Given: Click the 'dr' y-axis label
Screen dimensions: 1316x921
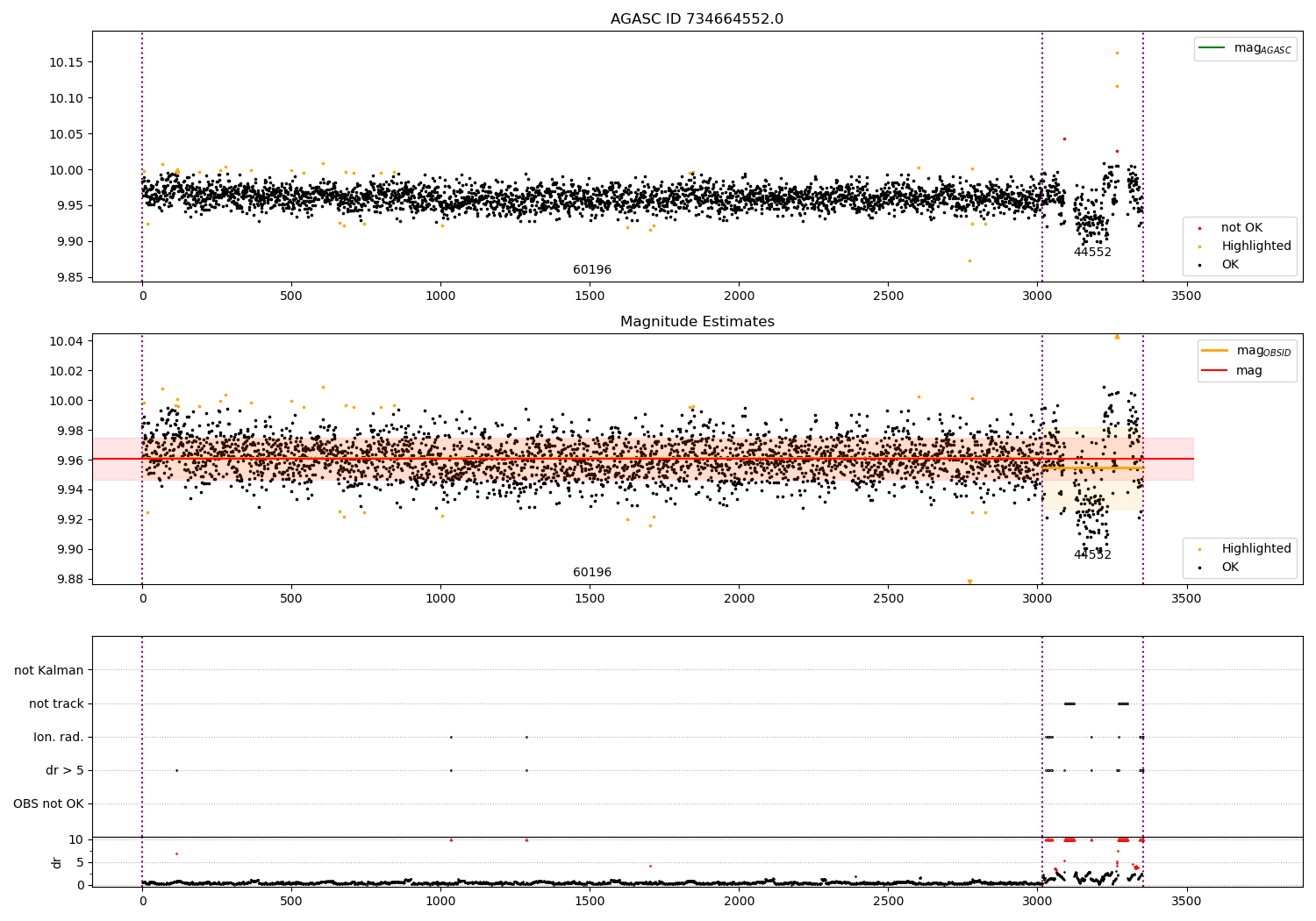Looking at the screenshot, I should point(57,862).
